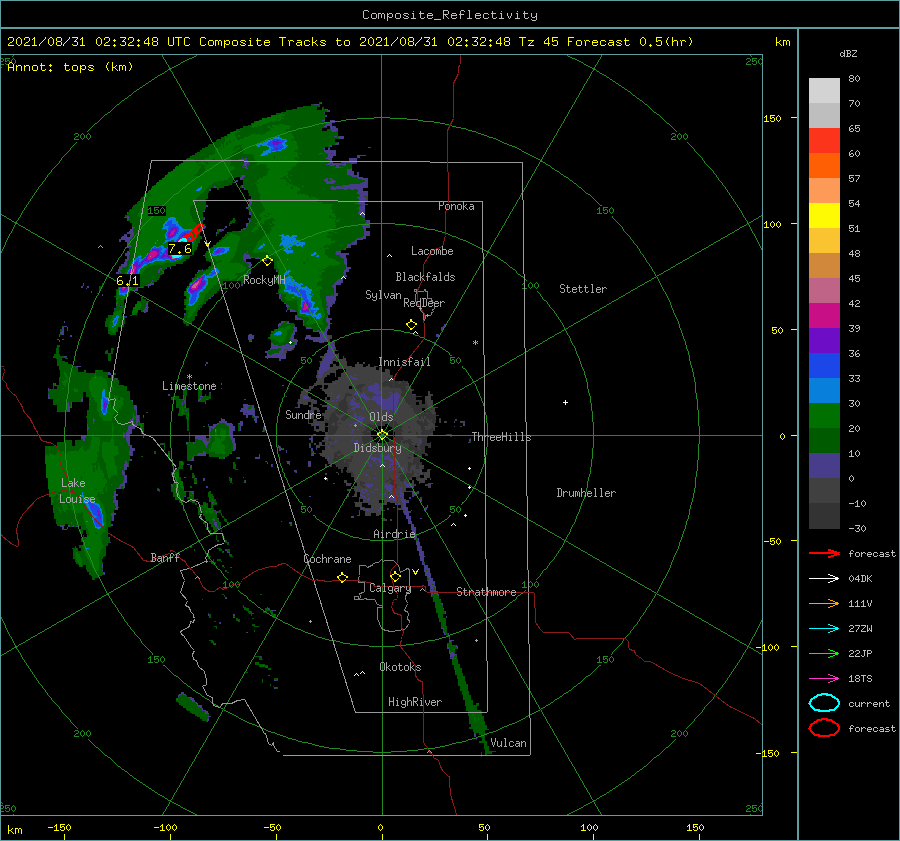
Task: Click the Innisfail label
Action: click(404, 362)
